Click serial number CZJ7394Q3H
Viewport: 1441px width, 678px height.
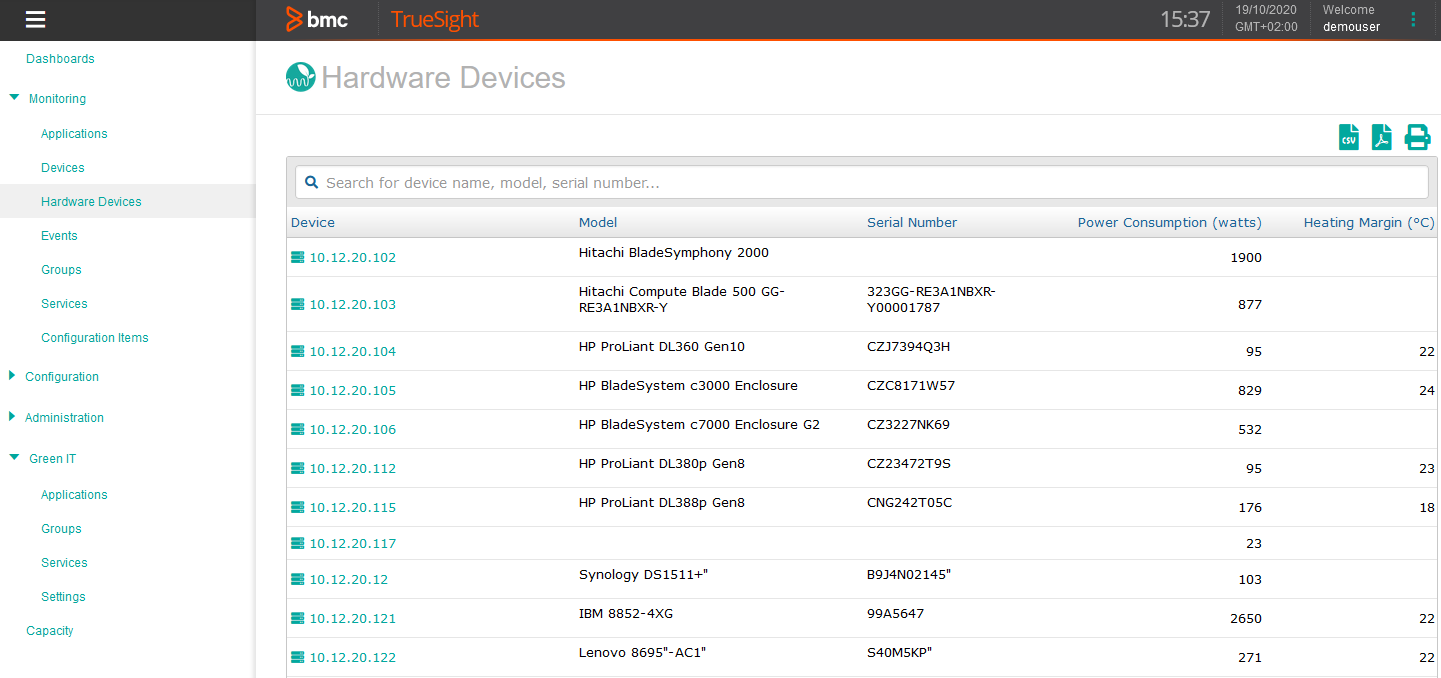909,347
